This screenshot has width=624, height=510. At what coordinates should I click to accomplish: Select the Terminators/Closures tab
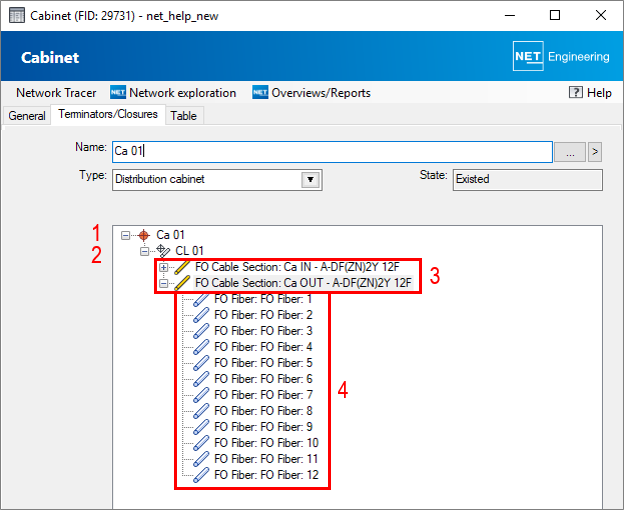click(x=108, y=114)
